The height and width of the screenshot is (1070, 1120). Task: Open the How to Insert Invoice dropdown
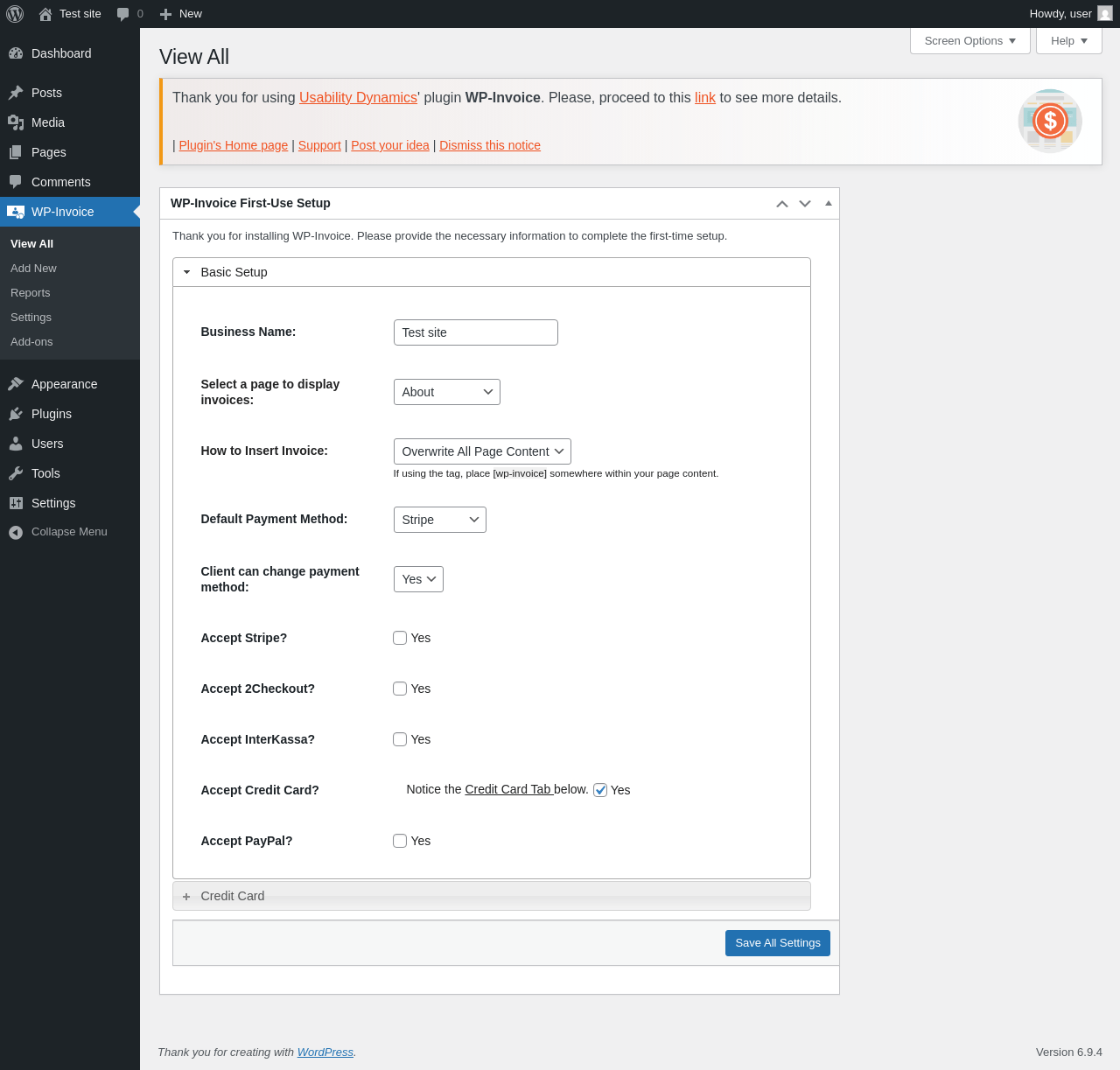482,451
